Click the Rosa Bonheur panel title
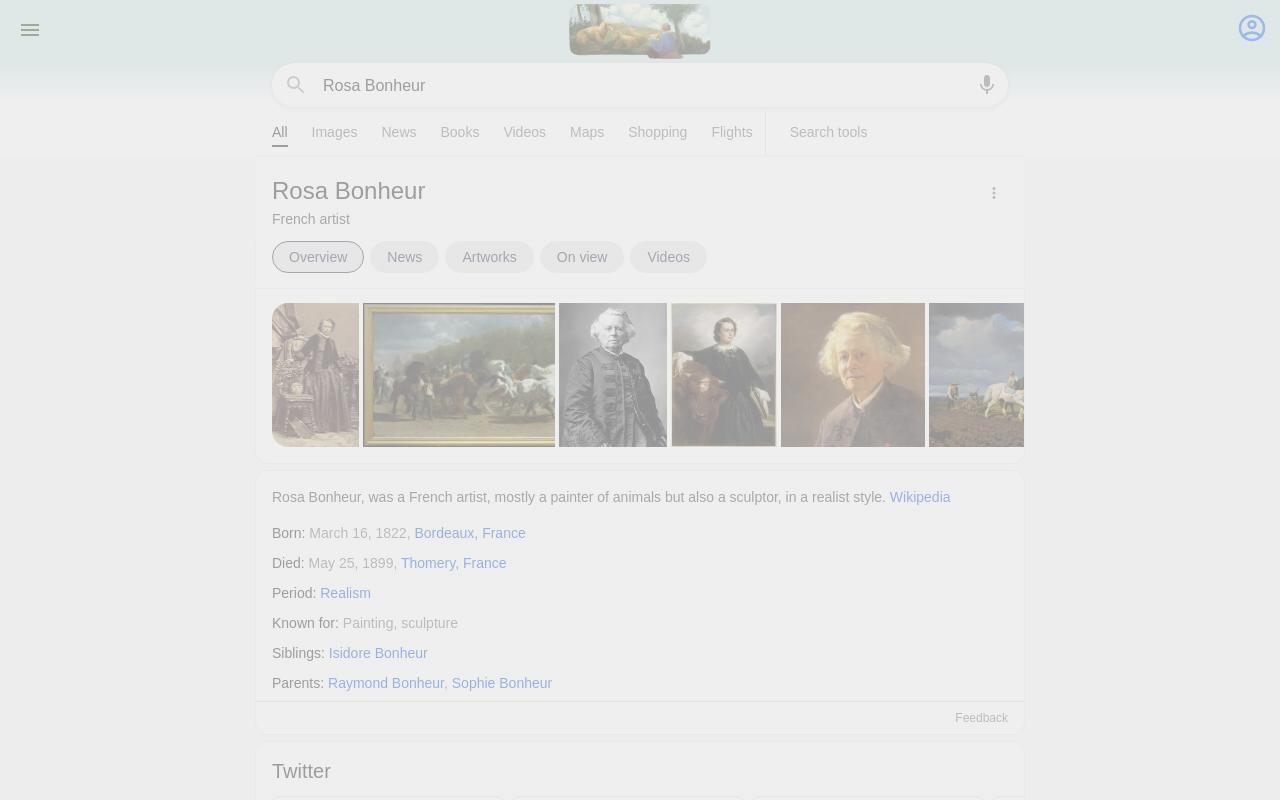 coord(349,191)
